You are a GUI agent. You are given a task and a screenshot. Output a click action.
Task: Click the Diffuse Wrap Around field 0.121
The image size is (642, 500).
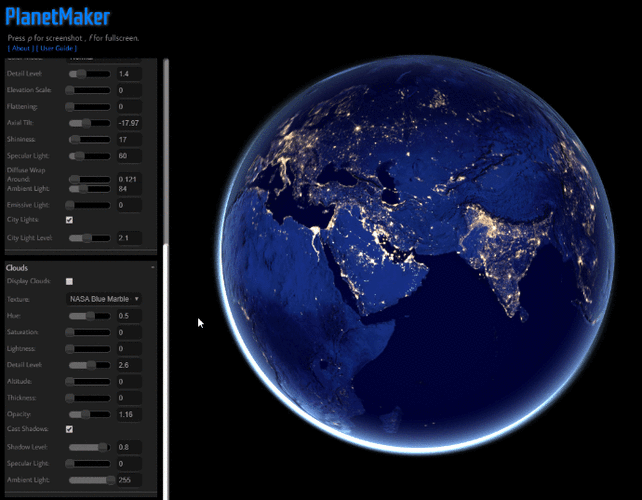pos(129,179)
